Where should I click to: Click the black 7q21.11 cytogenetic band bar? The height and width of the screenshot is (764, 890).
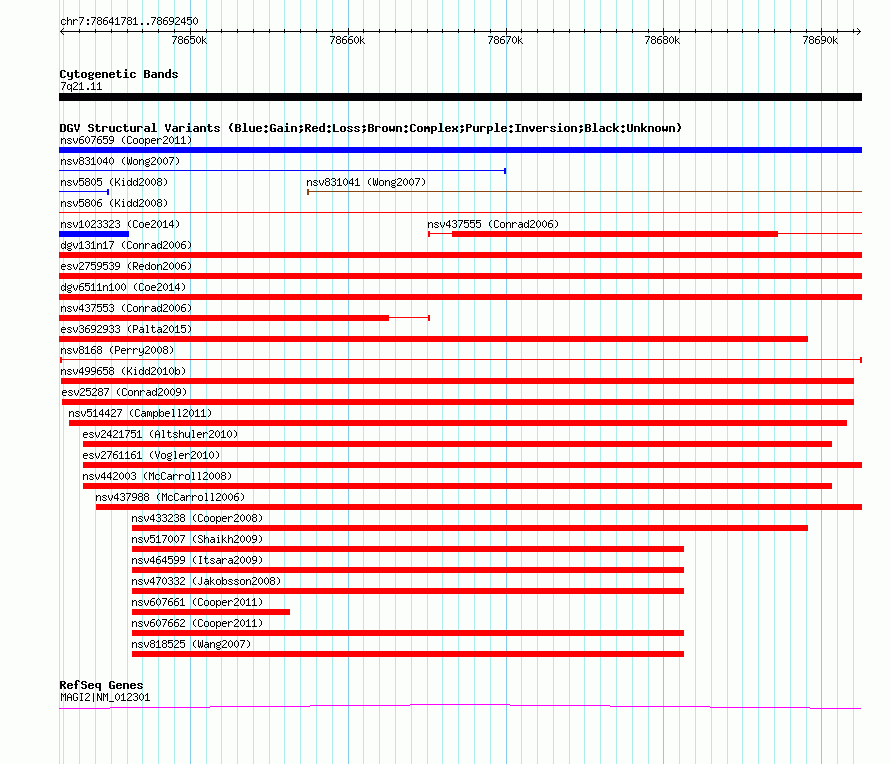point(460,97)
